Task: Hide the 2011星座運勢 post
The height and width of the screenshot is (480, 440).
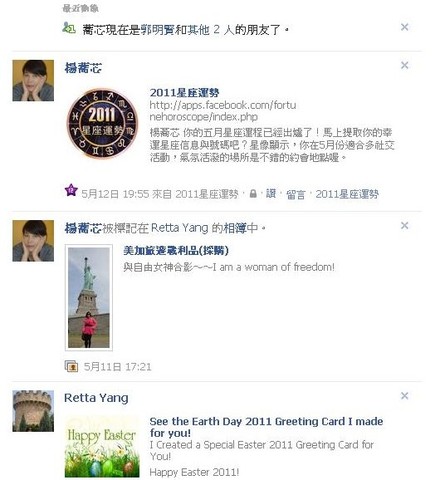Action: (404, 65)
